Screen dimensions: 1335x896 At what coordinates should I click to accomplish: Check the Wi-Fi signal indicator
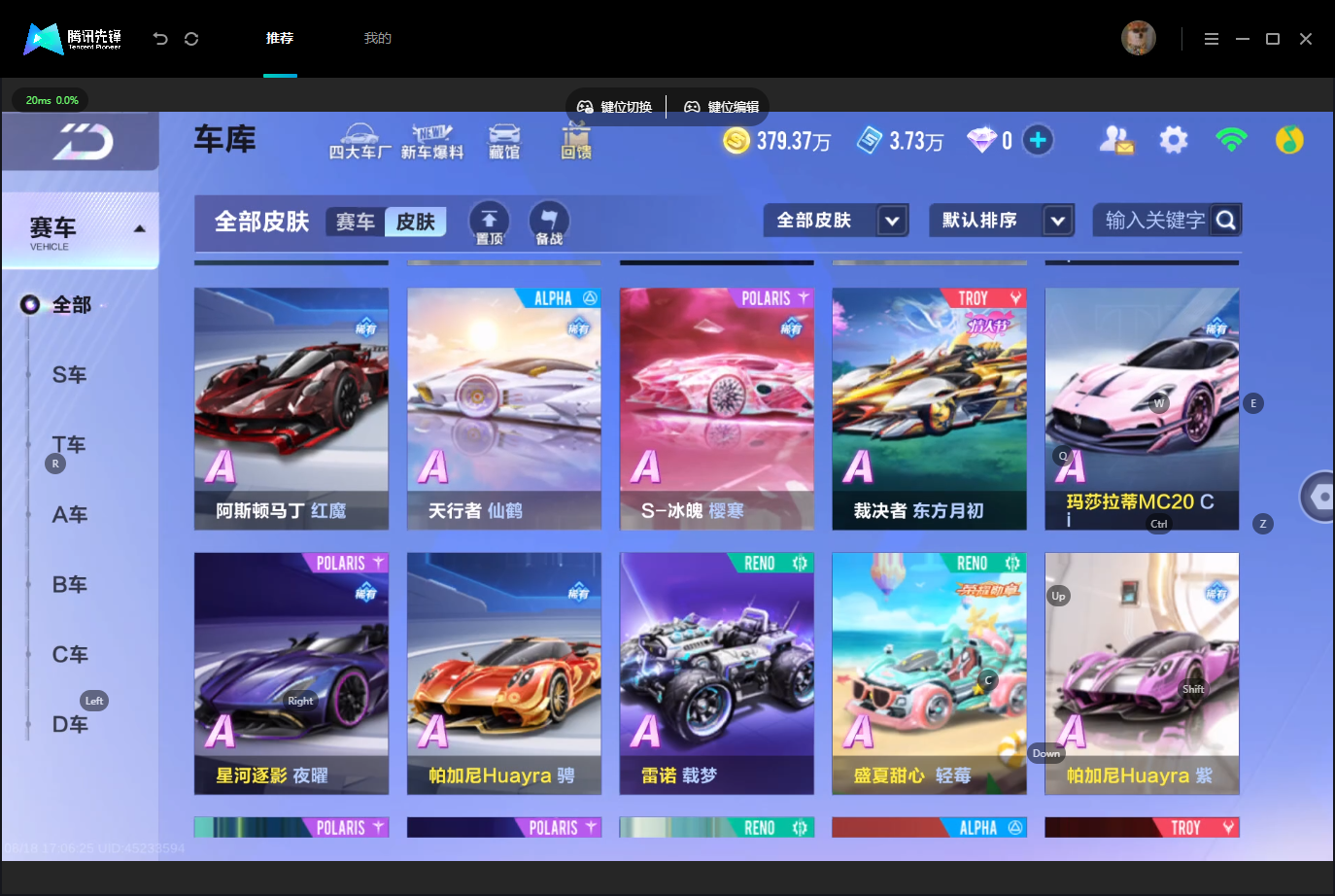click(1231, 141)
